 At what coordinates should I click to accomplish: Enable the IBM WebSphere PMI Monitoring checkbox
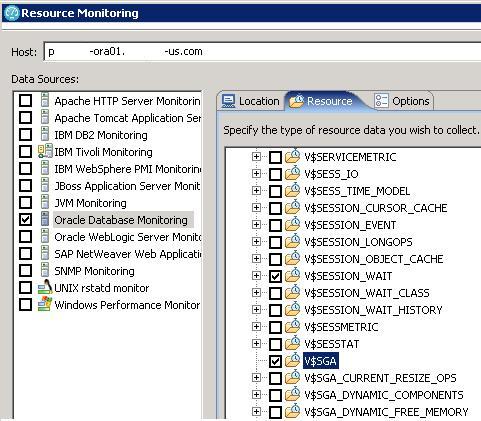(26, 169)
